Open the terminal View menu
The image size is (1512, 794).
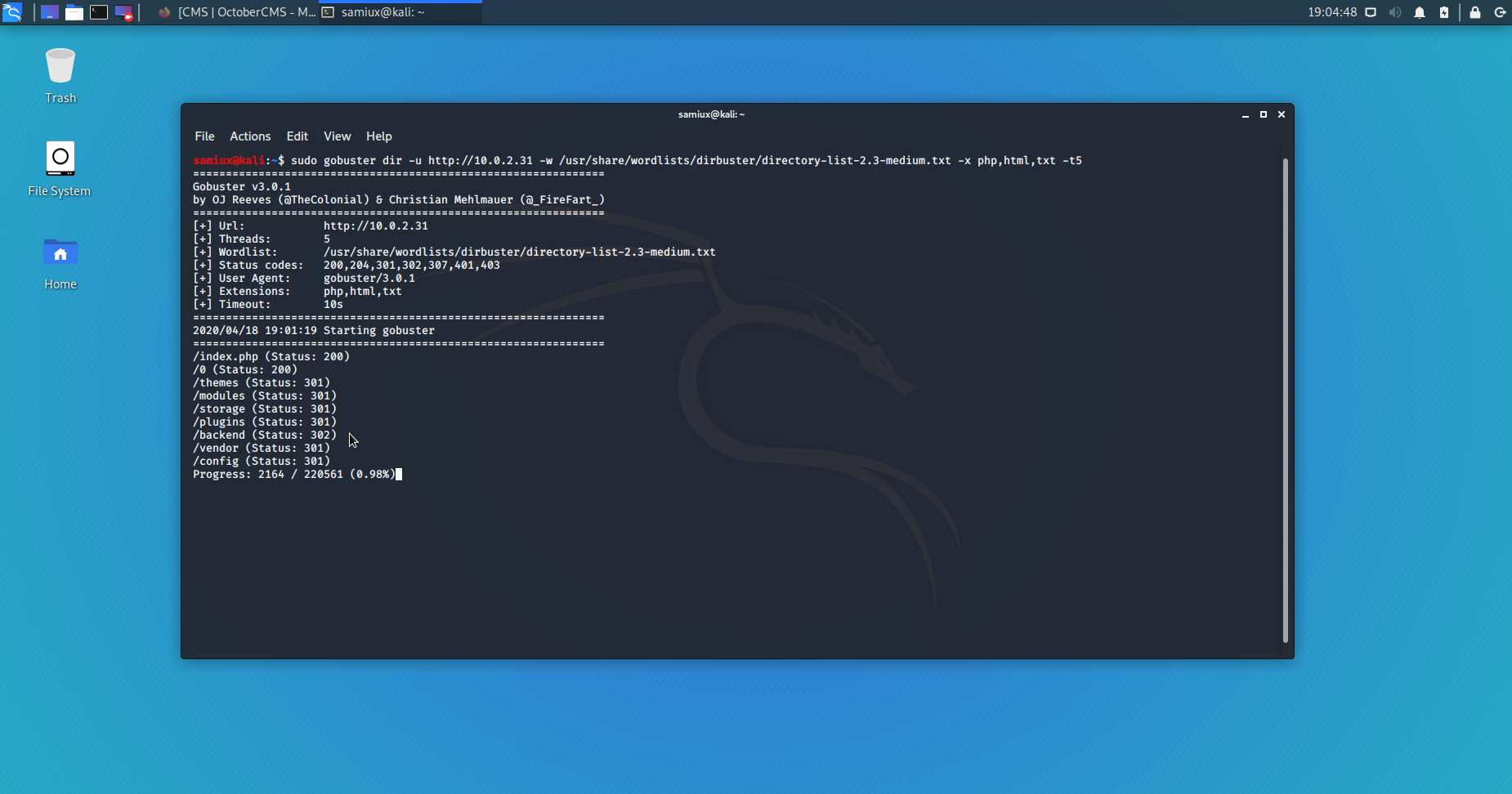(337, 136)
